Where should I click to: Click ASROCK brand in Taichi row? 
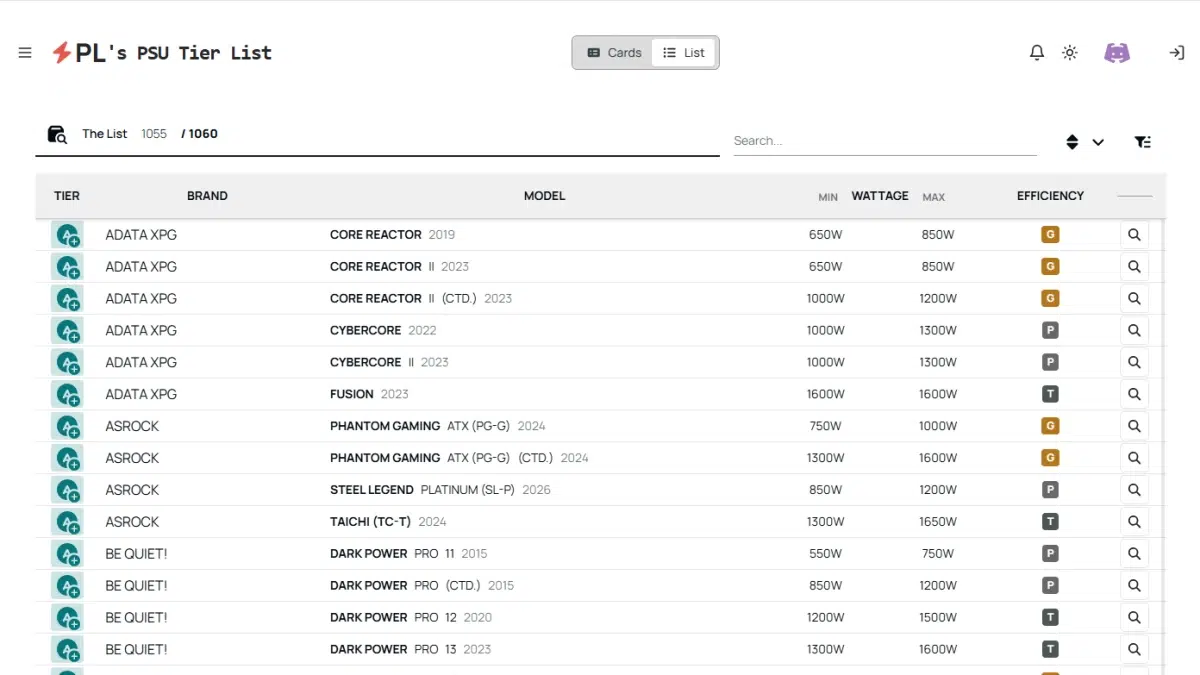[x=132, y=522]
